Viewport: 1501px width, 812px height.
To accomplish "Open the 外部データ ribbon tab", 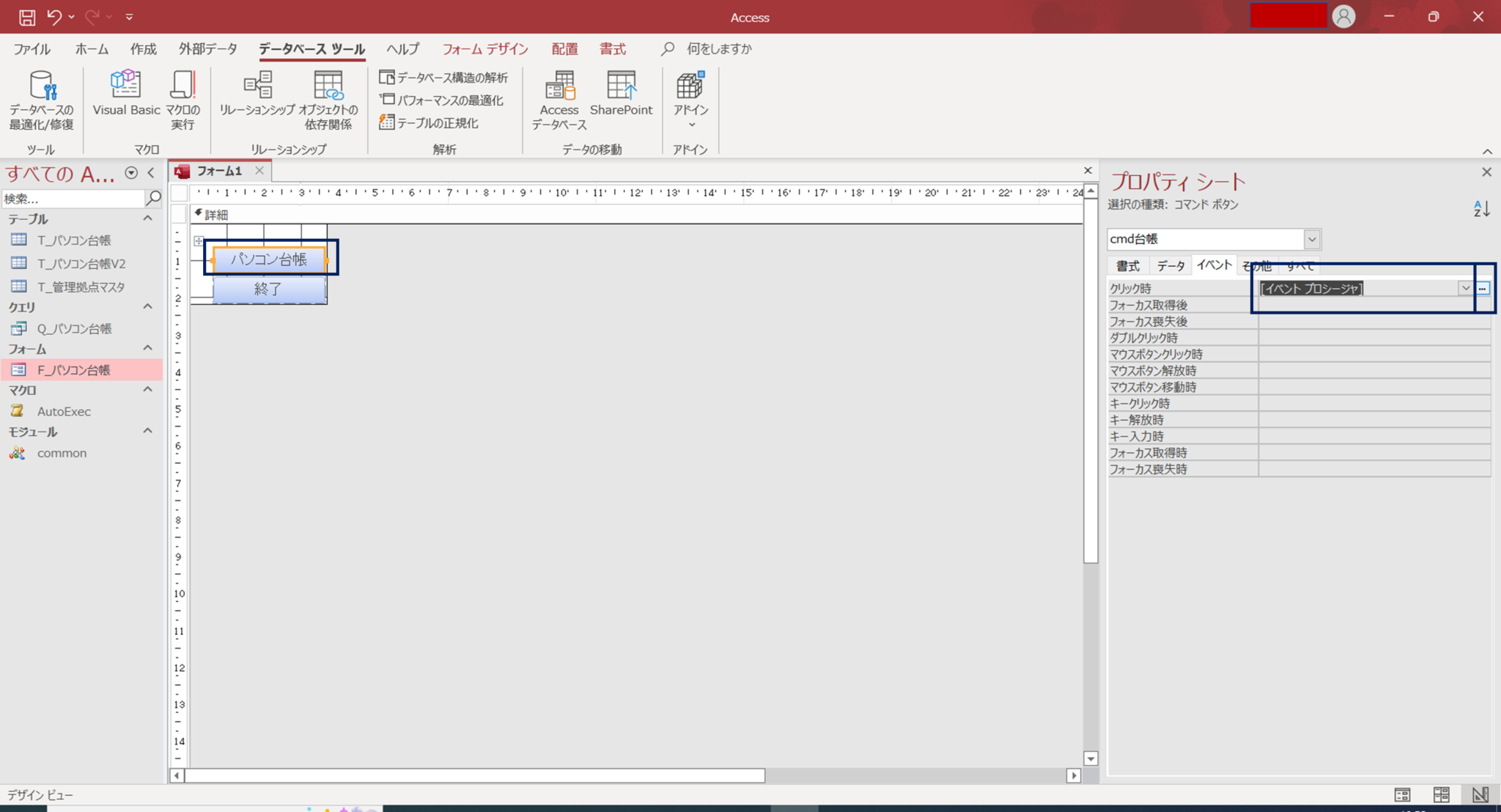I will [207, 48].
